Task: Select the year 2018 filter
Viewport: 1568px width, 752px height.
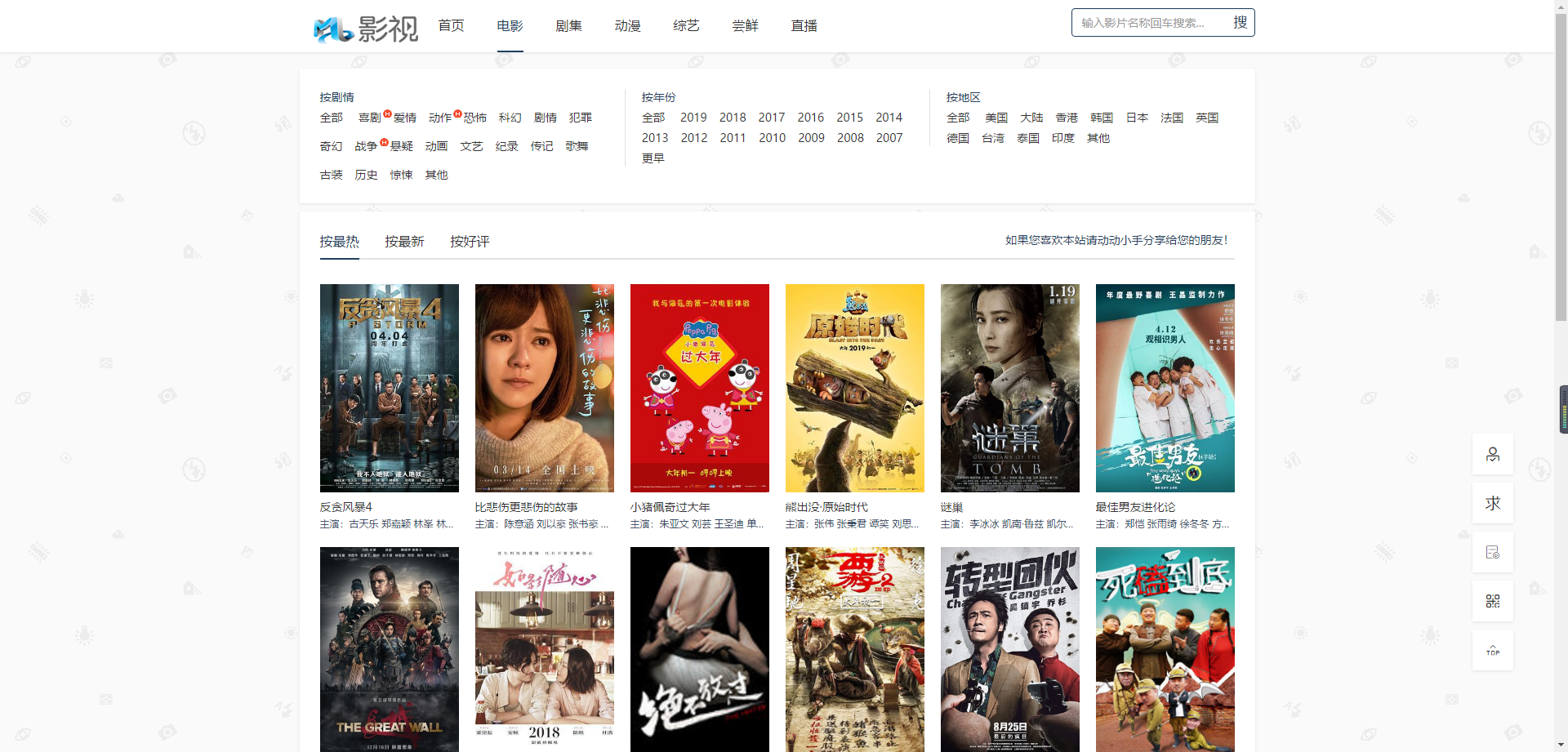Action: [x=733, y=118]
